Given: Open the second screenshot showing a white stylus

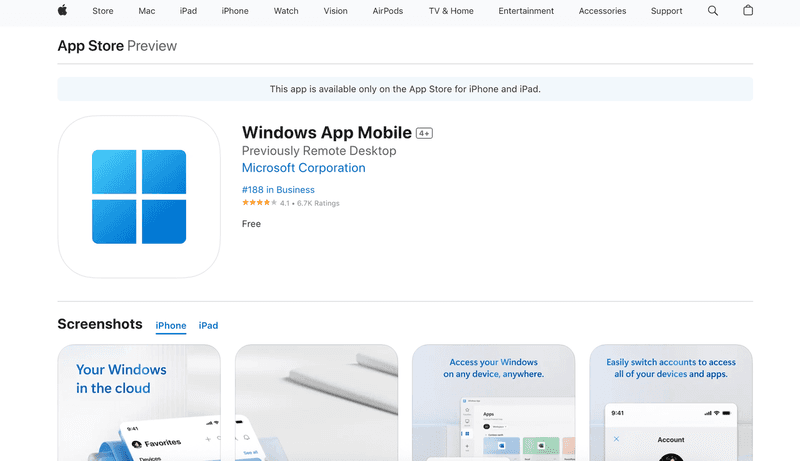Looking at the screenshot, I should [x=316, y=403].
